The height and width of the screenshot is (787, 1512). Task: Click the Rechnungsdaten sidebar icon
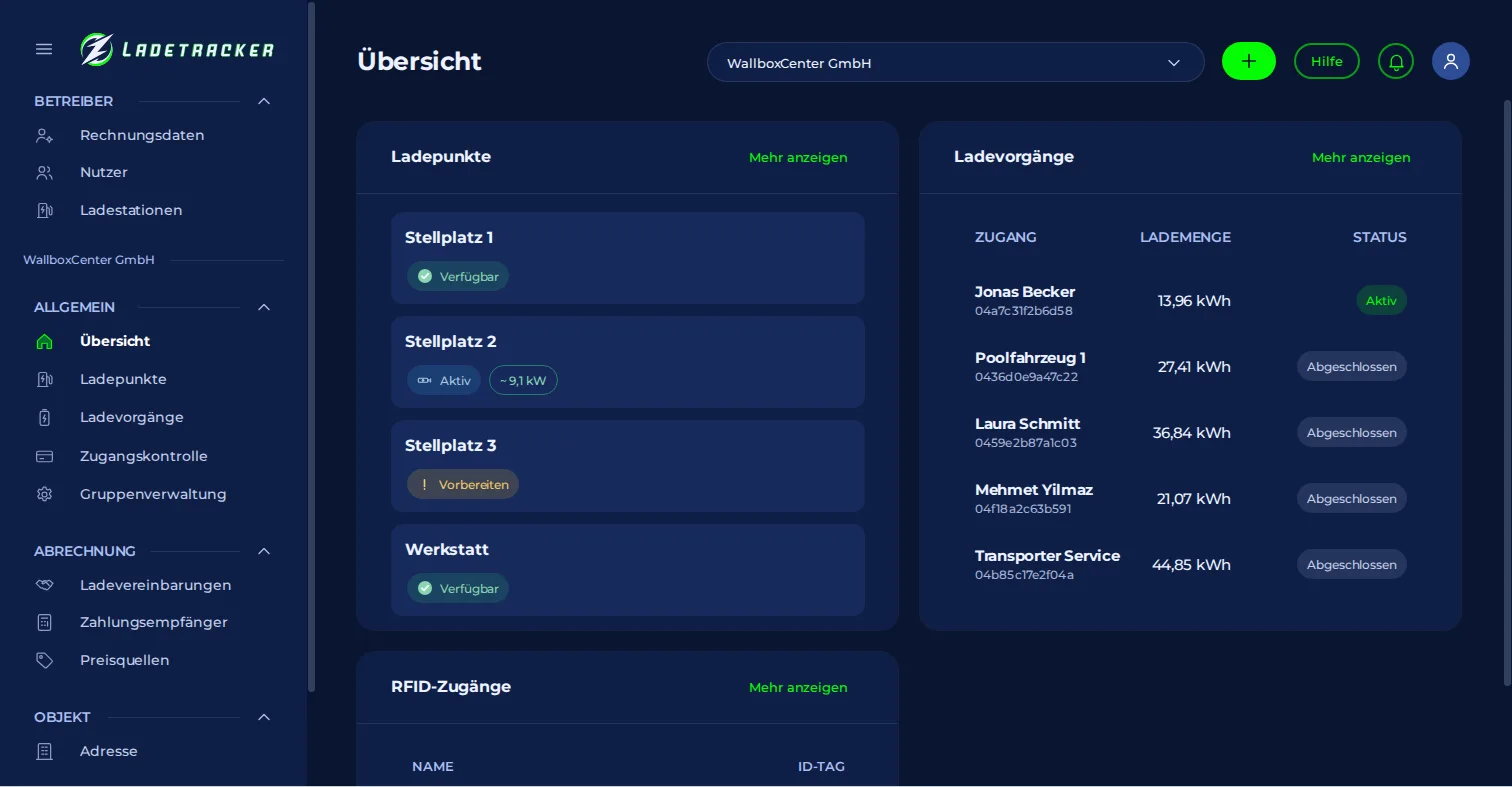click(44, 135)
